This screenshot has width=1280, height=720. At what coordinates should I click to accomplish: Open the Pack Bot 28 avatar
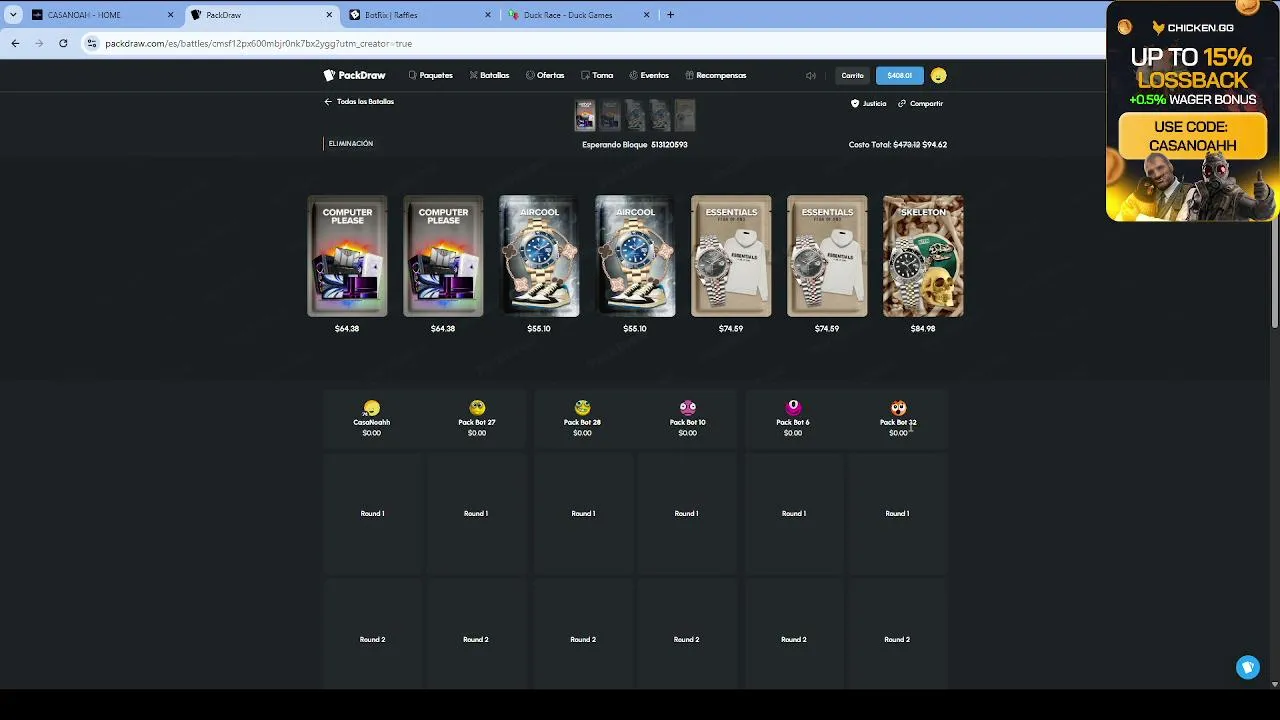(x=583, y=408)
